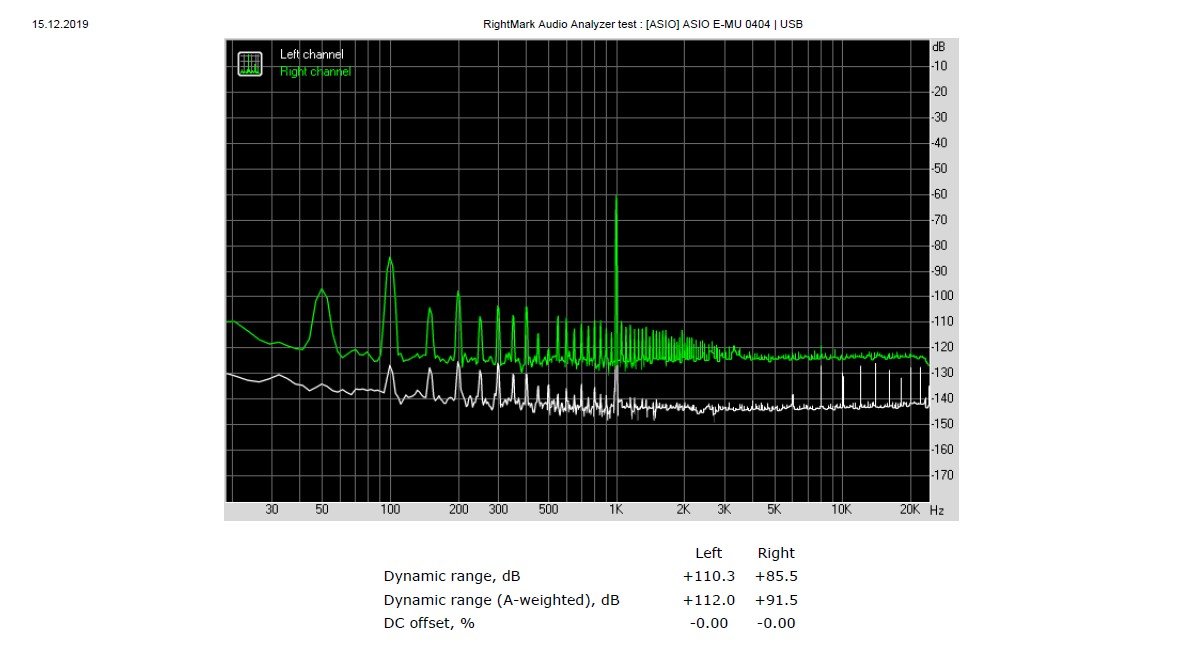Click the +112.0 A-weighted left value
The height and width of the screenshot is (669, 1189).
709,600
